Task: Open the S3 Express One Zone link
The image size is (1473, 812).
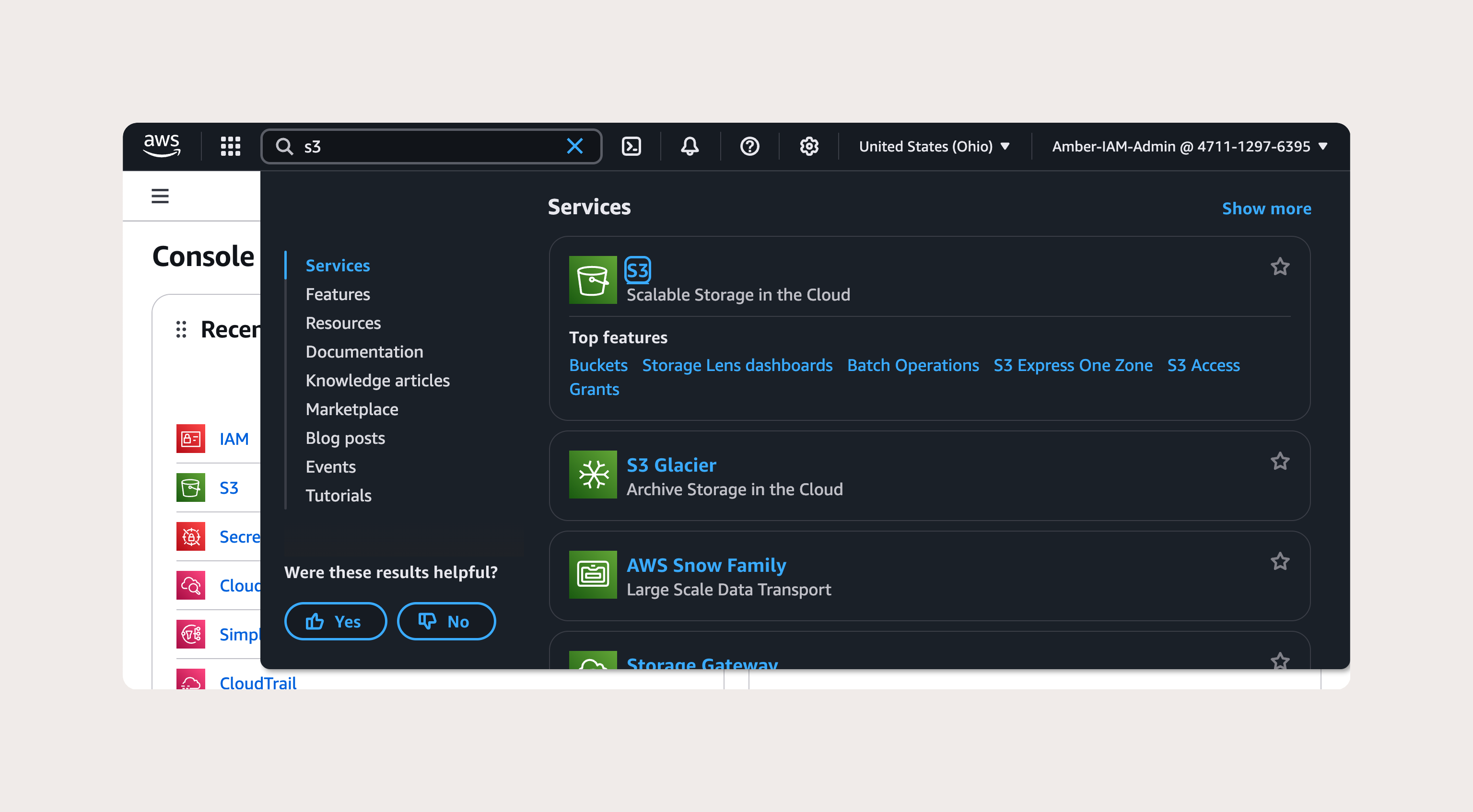Action: coord(1073,365)
